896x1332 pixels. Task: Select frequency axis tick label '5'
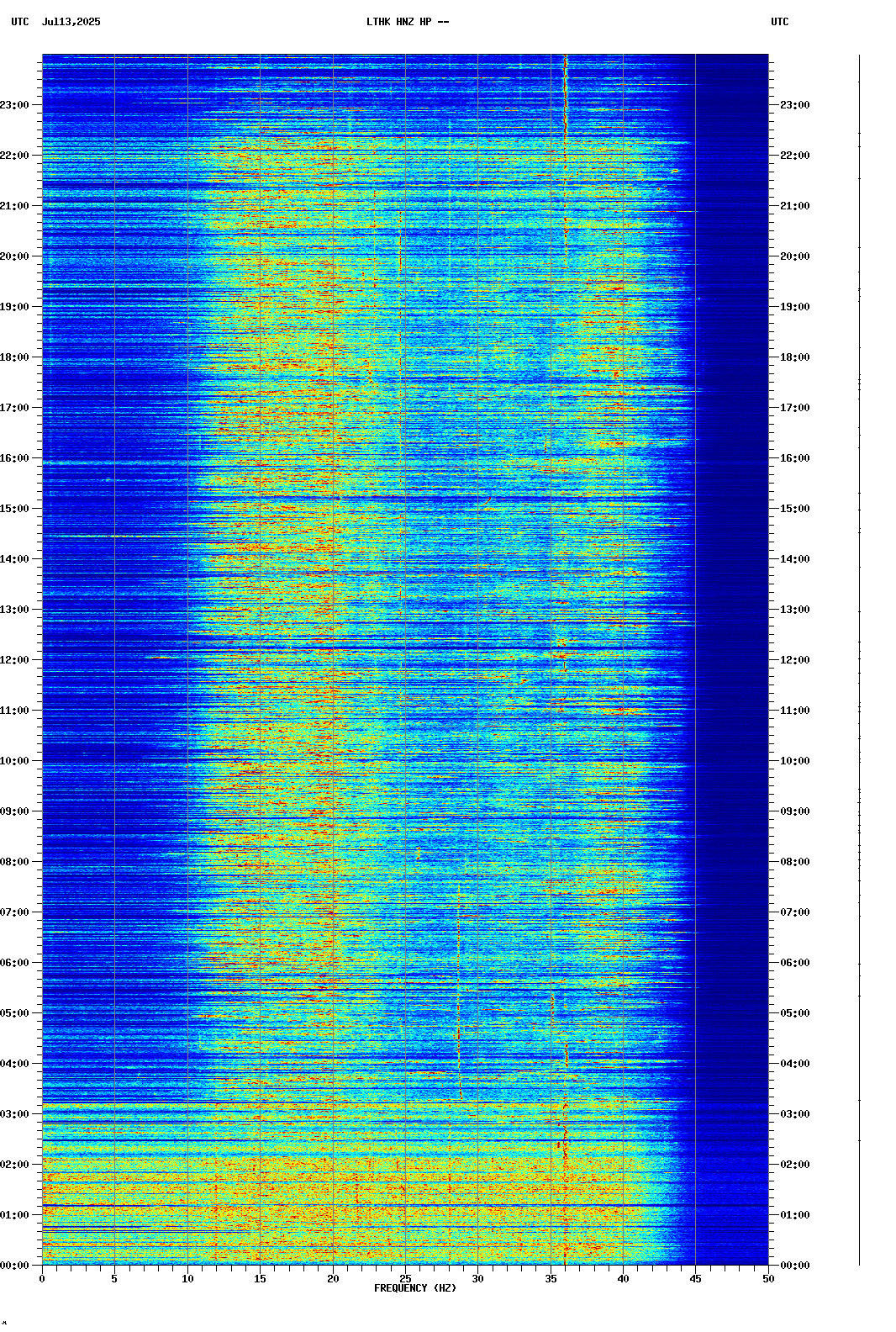point(114,1279)
